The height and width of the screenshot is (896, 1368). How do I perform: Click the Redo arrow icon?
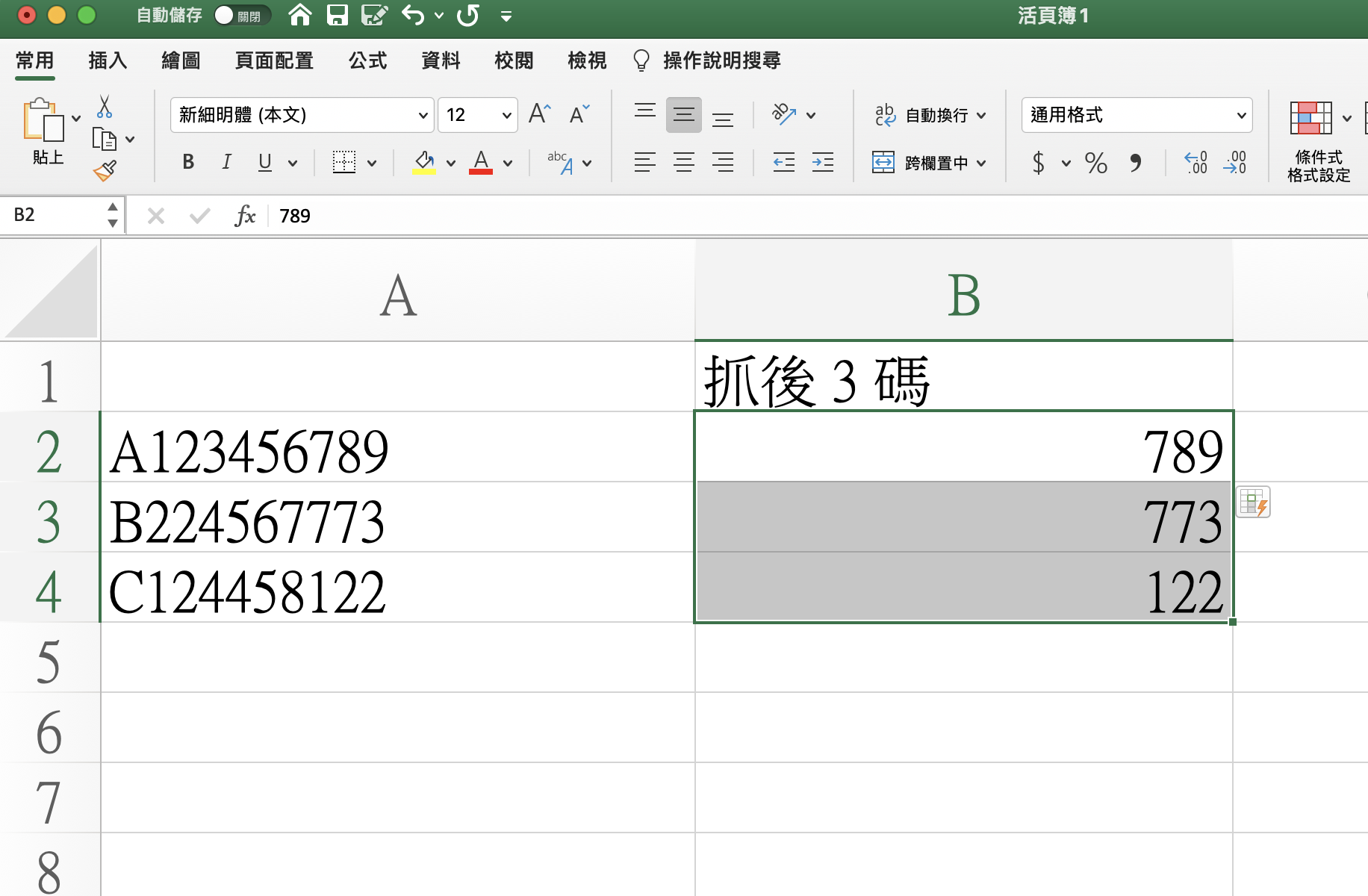pos(468,15)
